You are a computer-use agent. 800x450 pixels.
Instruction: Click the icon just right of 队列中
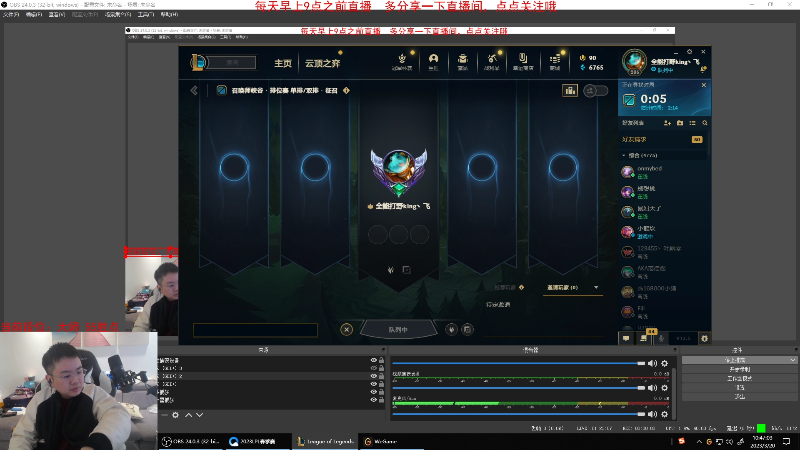point(452,330)
